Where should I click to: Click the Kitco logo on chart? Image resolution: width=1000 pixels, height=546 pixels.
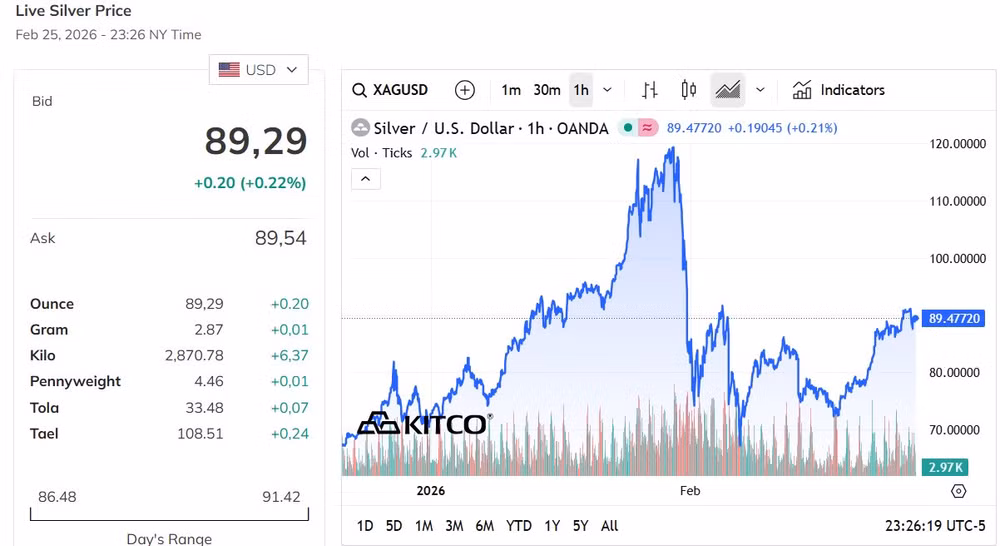(x=424, y=424)
